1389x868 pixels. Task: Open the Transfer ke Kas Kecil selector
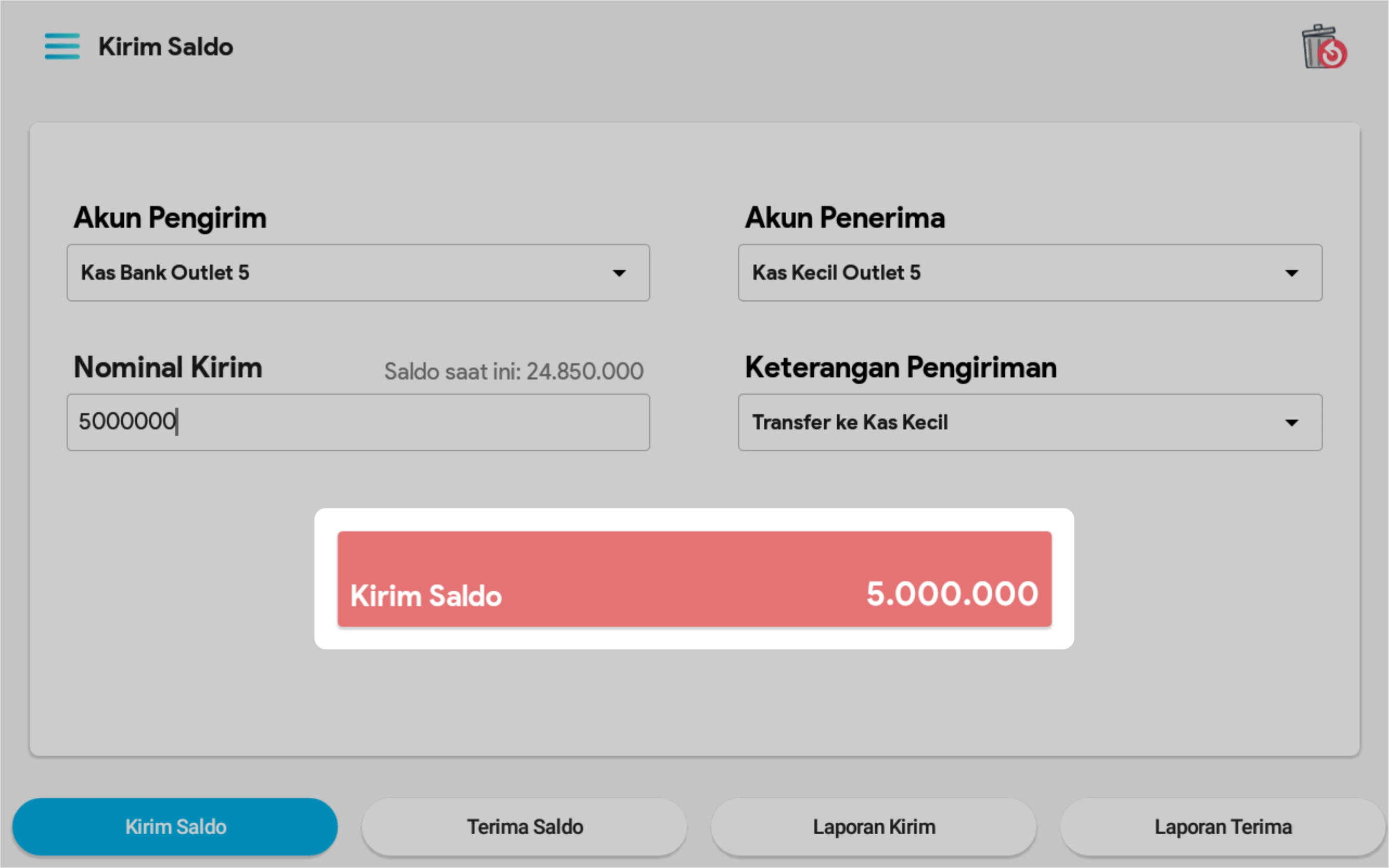tap(1016, 423)
